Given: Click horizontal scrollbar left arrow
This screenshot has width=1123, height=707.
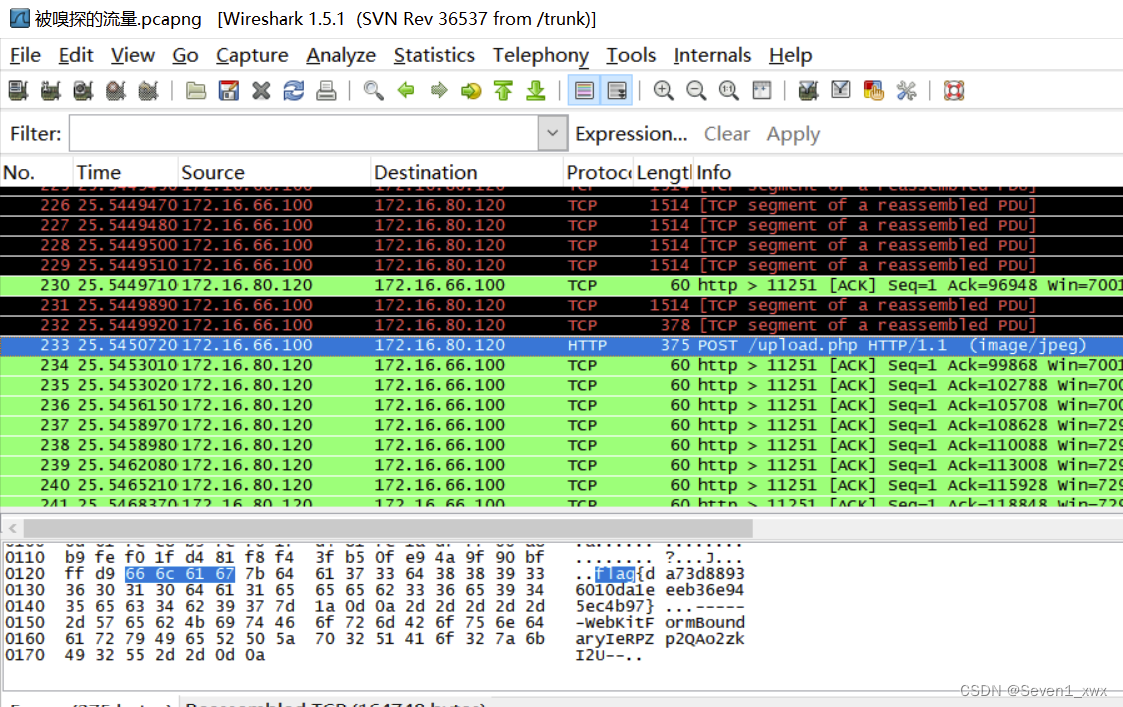Looking at the screenshot, I should point(12,529).
